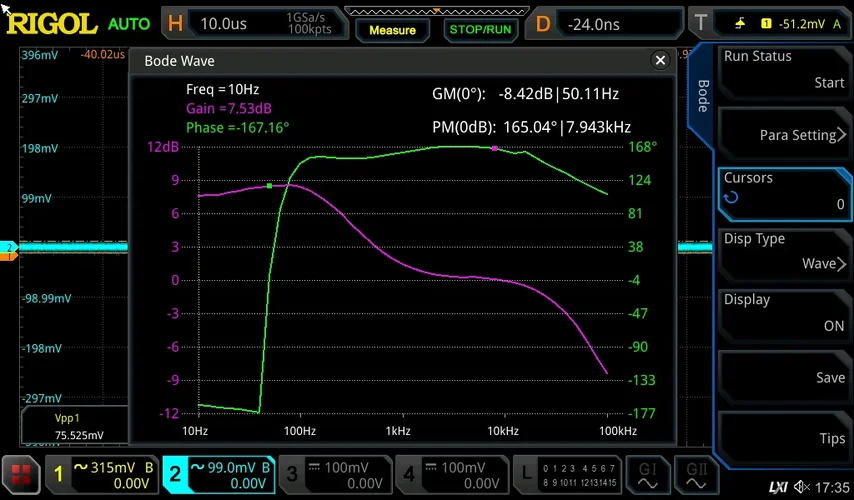Tap the trigger source channel 1 badge
Viewport: 854px width, 500px height.
pos(766,23)
